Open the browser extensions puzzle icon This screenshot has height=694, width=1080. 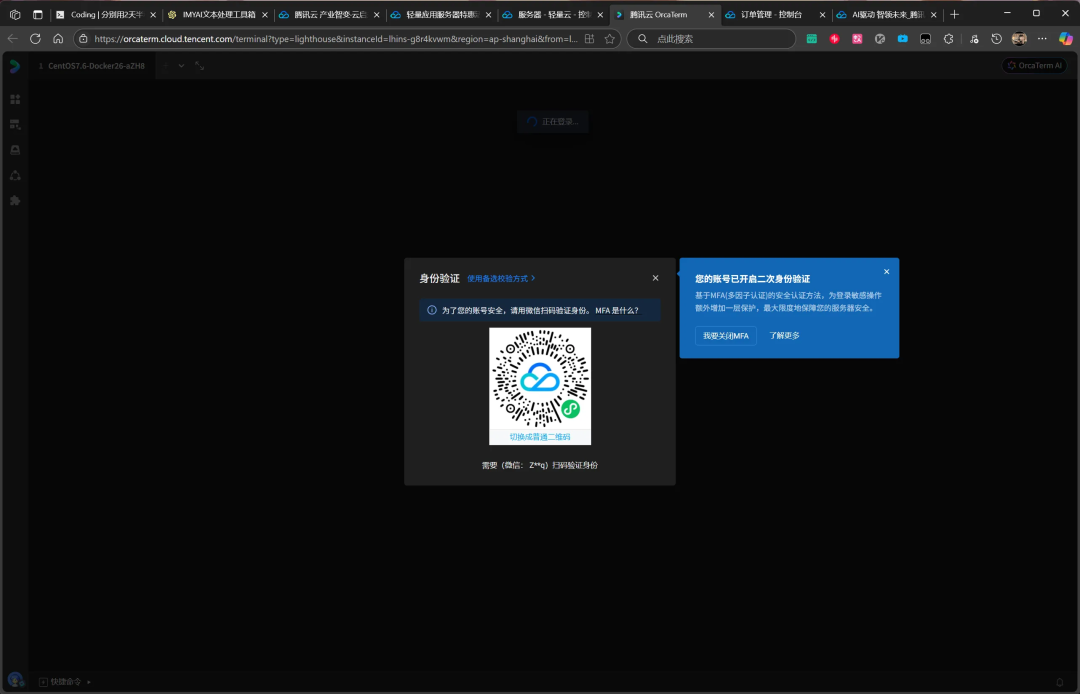(948, 39)
